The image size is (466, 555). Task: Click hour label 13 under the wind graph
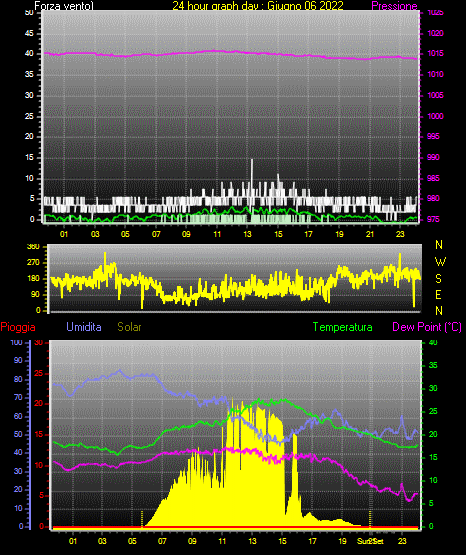pyautogui.click(x=247, y=234)
